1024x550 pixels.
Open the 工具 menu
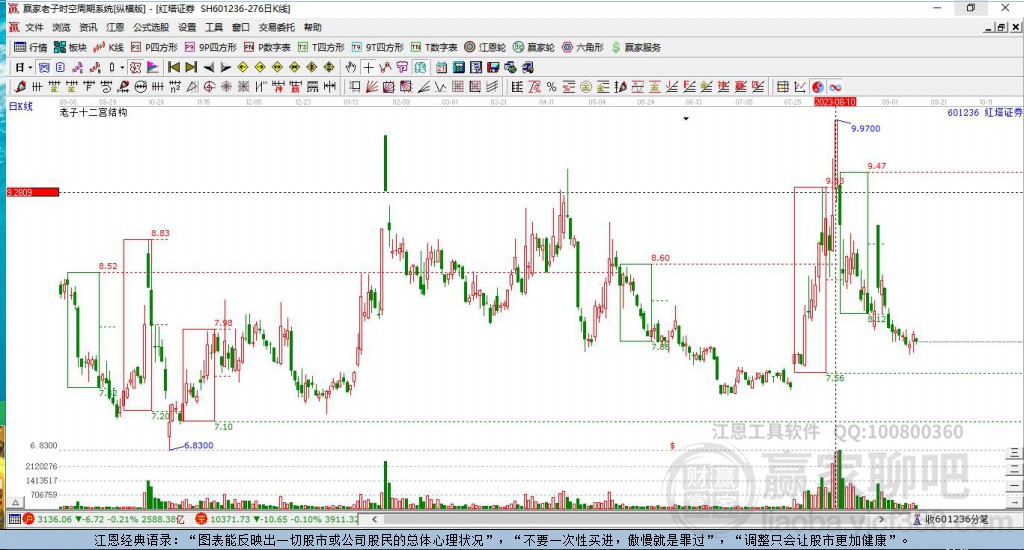coord(214,27)
